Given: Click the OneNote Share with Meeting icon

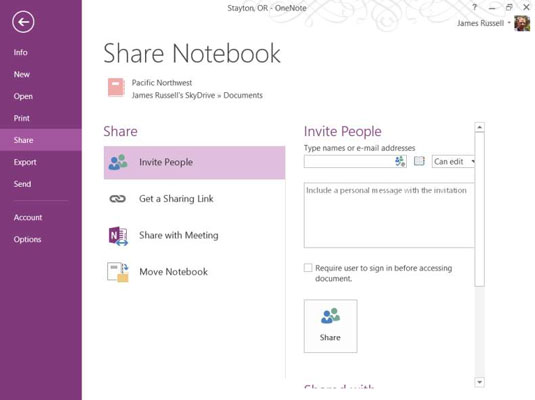Looking at the screenshot, I should [118, 236].
